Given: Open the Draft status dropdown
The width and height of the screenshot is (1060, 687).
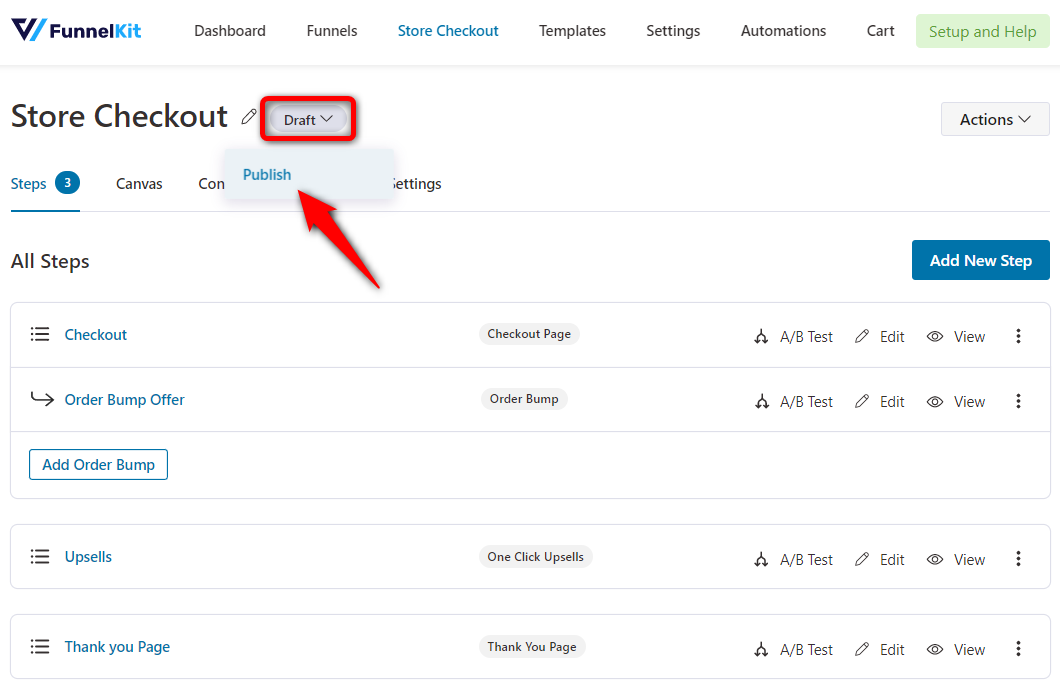Looking at the screenshot, I should [x=308, y=120].
